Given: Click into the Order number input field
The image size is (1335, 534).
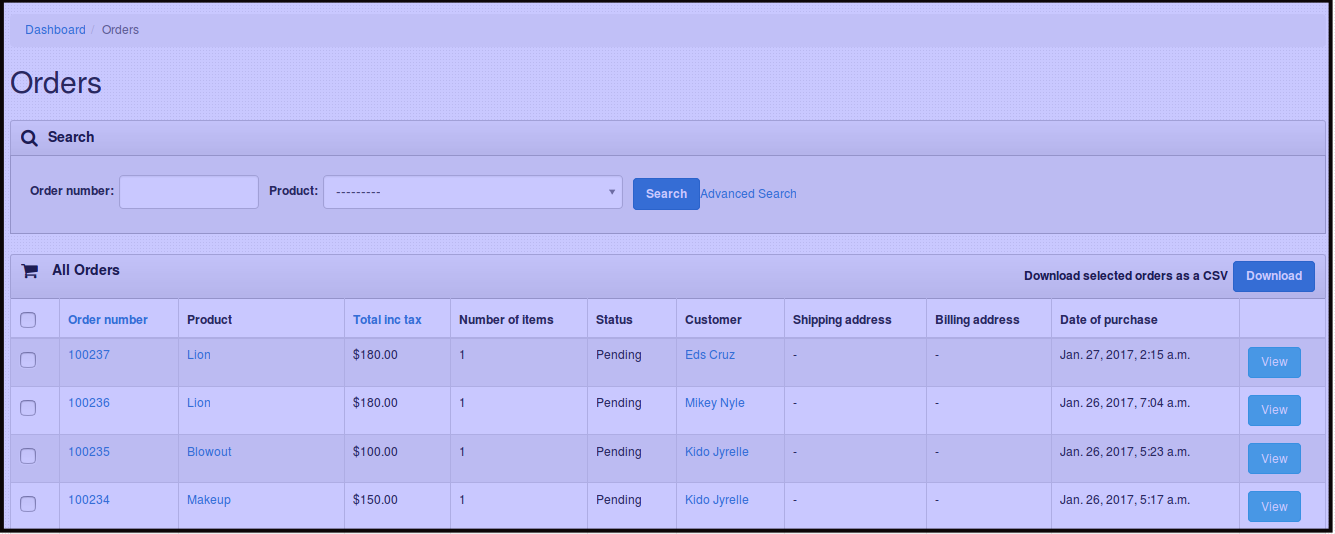Looking at the screenshot, I should click(x=189, y=192).
